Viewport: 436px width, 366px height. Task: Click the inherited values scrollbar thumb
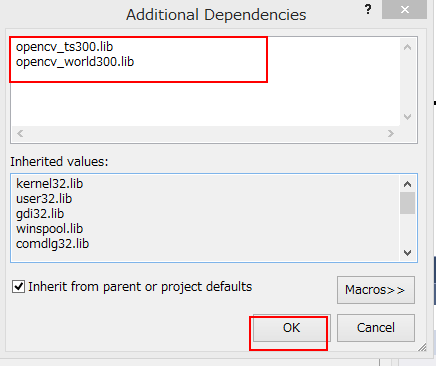click(407, 203)
